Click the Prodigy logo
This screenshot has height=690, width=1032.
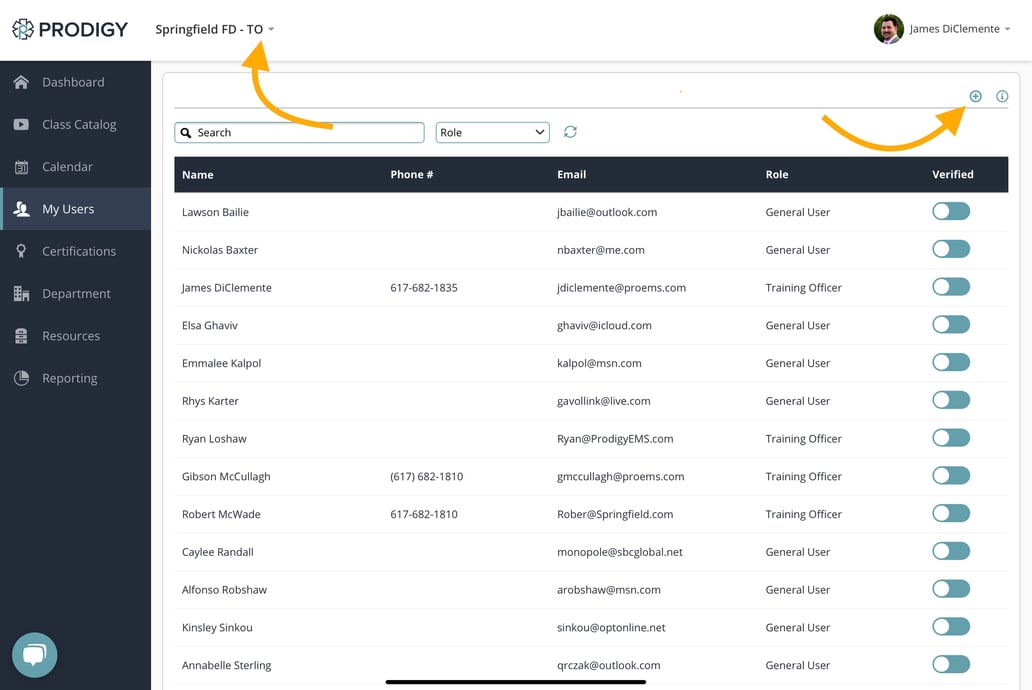click(x=69, y=29)
